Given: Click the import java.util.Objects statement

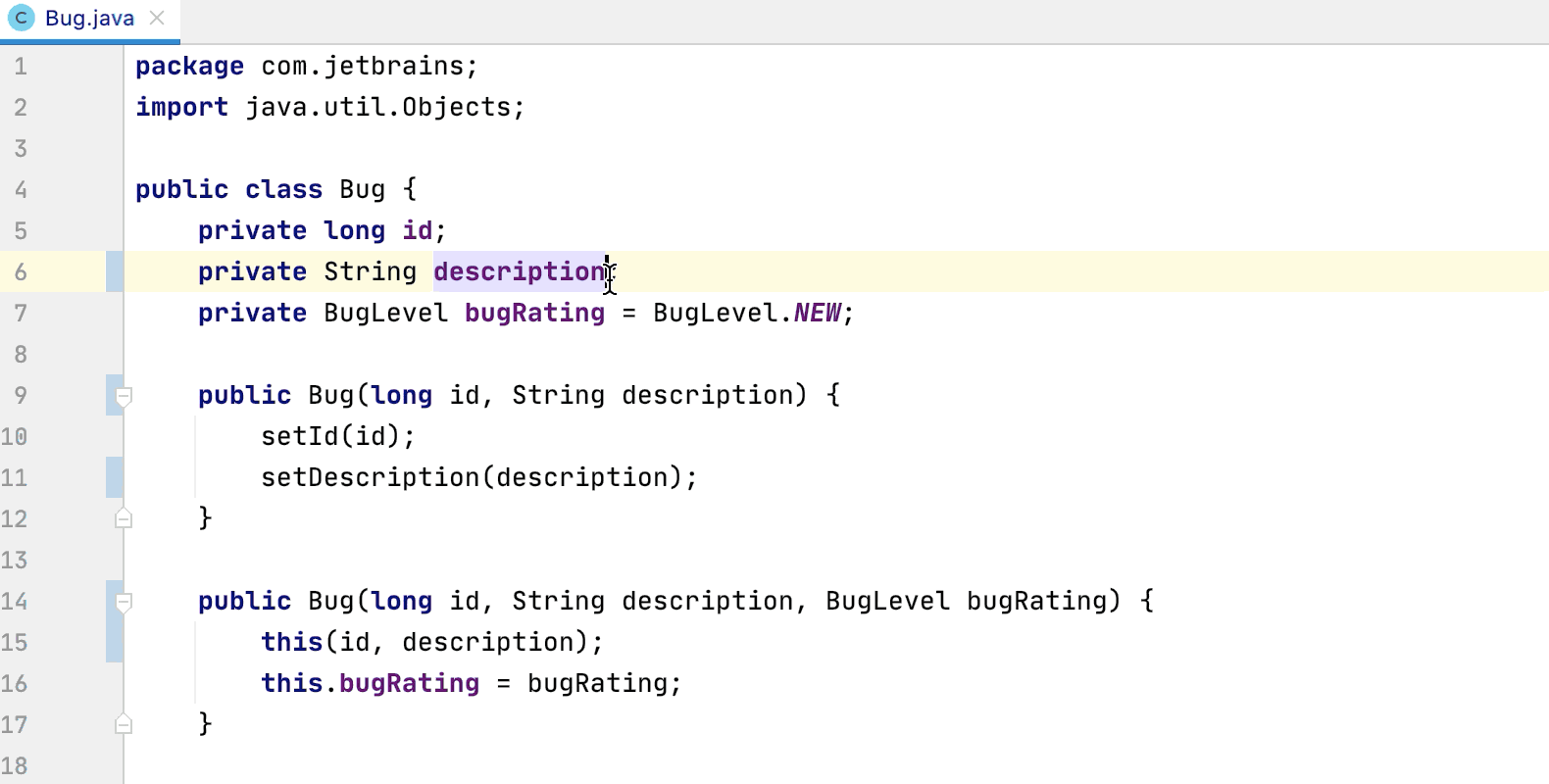Looking at the screenshot, I should (x=328, y=107).
